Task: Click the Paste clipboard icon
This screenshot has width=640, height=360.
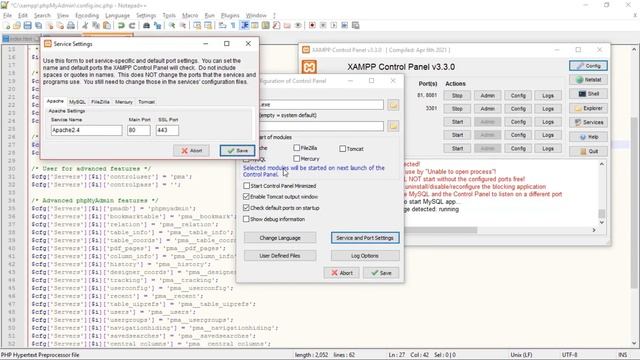Action: [107, 25]
